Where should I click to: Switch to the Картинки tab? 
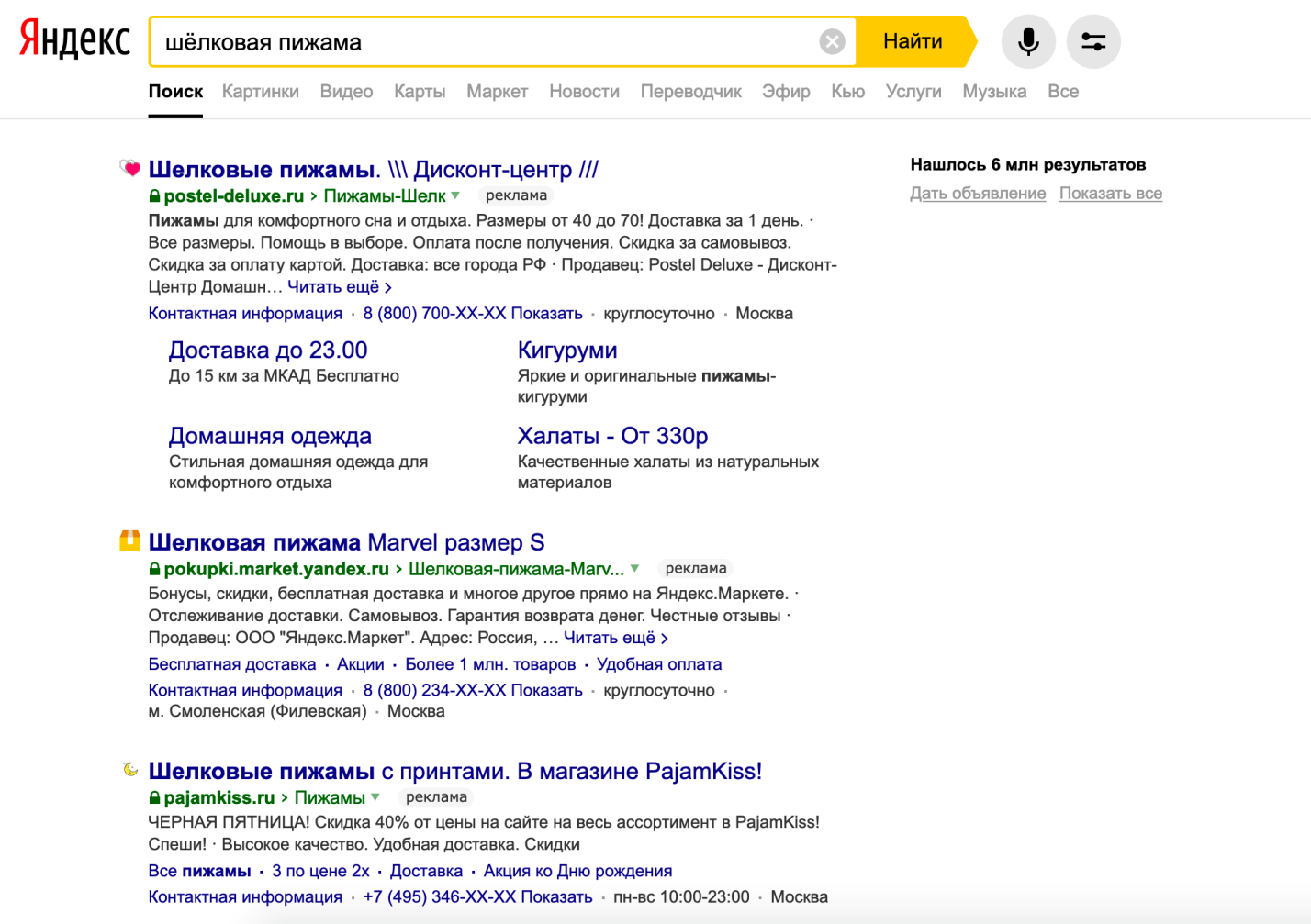click(261, 92)
